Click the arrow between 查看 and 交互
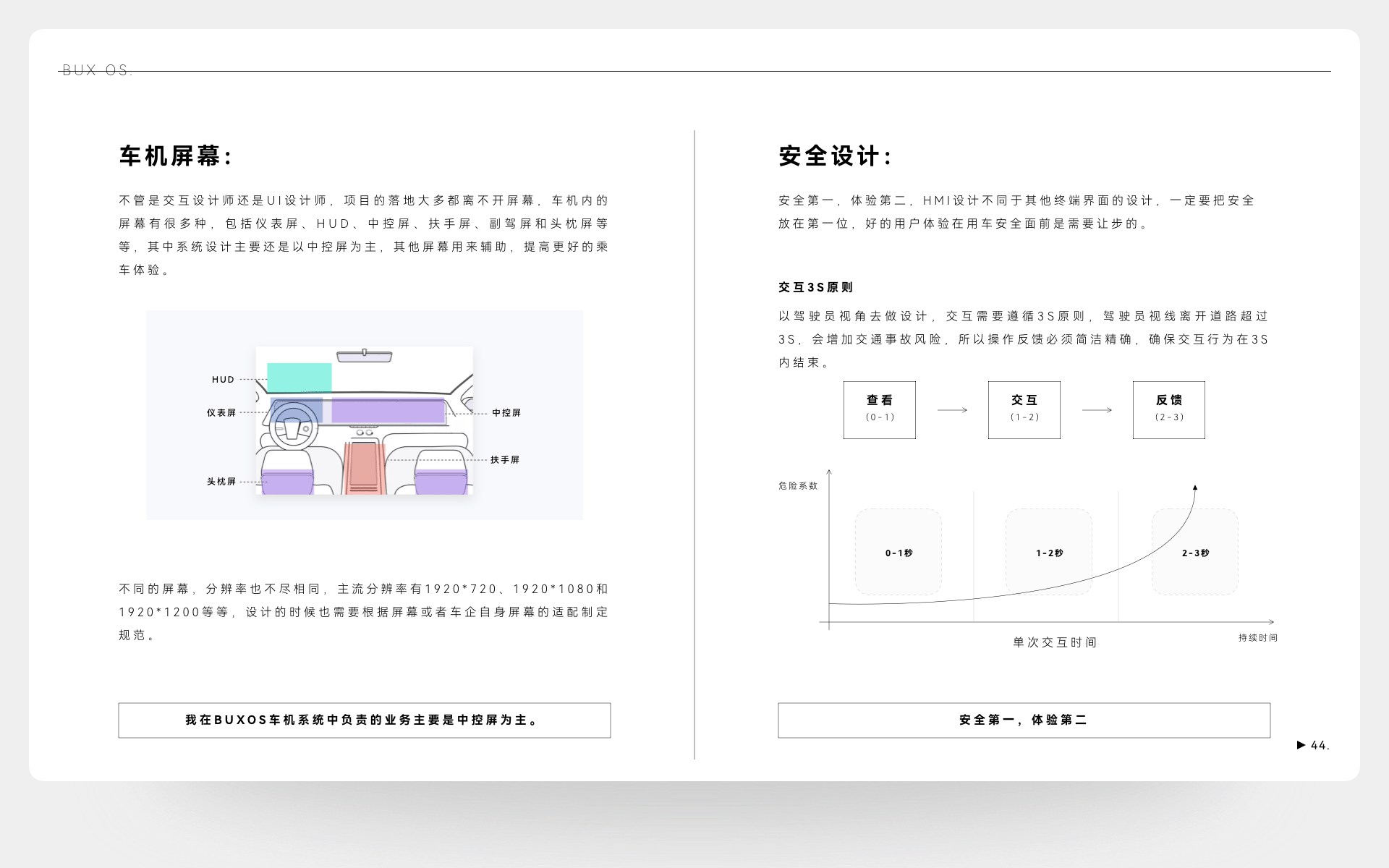 (x=951, y=410)
